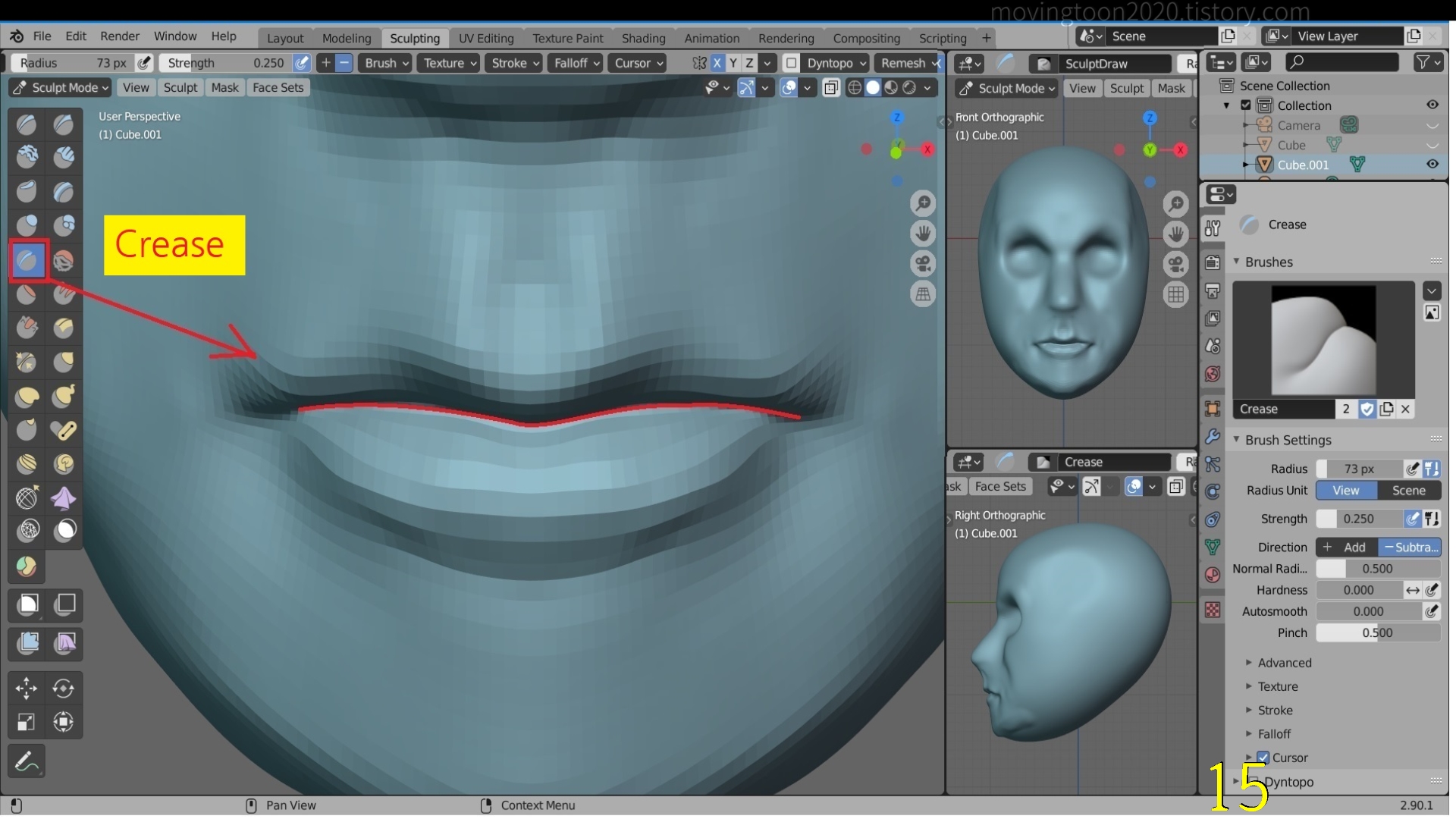The height and width of the screenshot is (819, 1456).
Task: Toggle X axis symmetry
Action: click(717, 63)
